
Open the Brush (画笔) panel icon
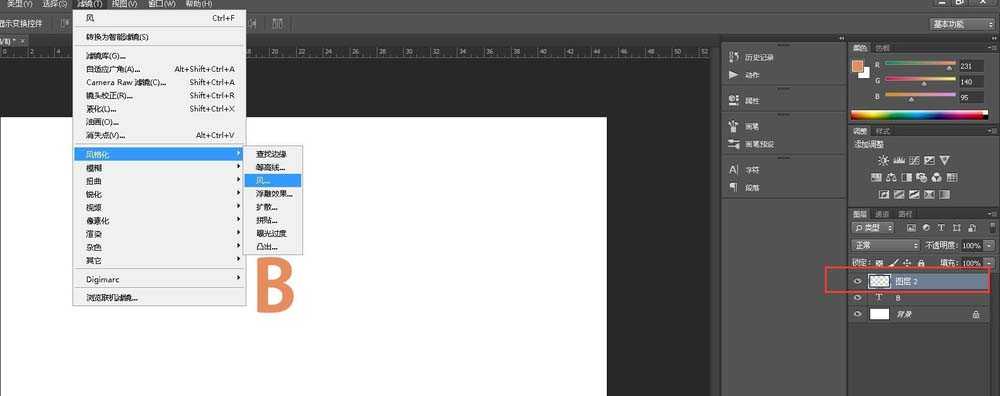point(733,126)
